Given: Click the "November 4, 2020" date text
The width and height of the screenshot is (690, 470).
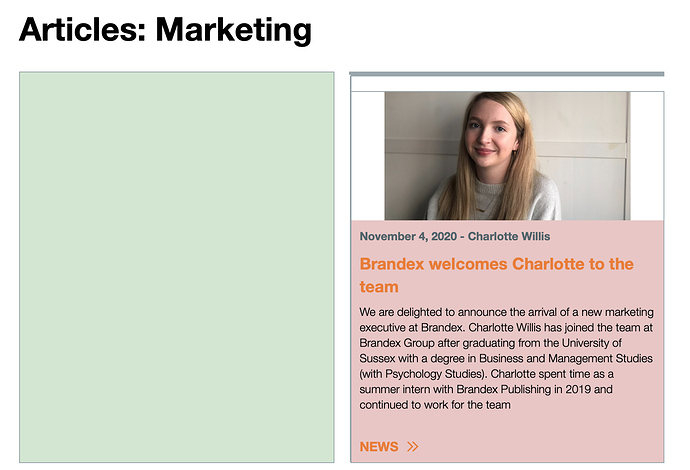Looking at the screenshot, I should click(408, 236).
